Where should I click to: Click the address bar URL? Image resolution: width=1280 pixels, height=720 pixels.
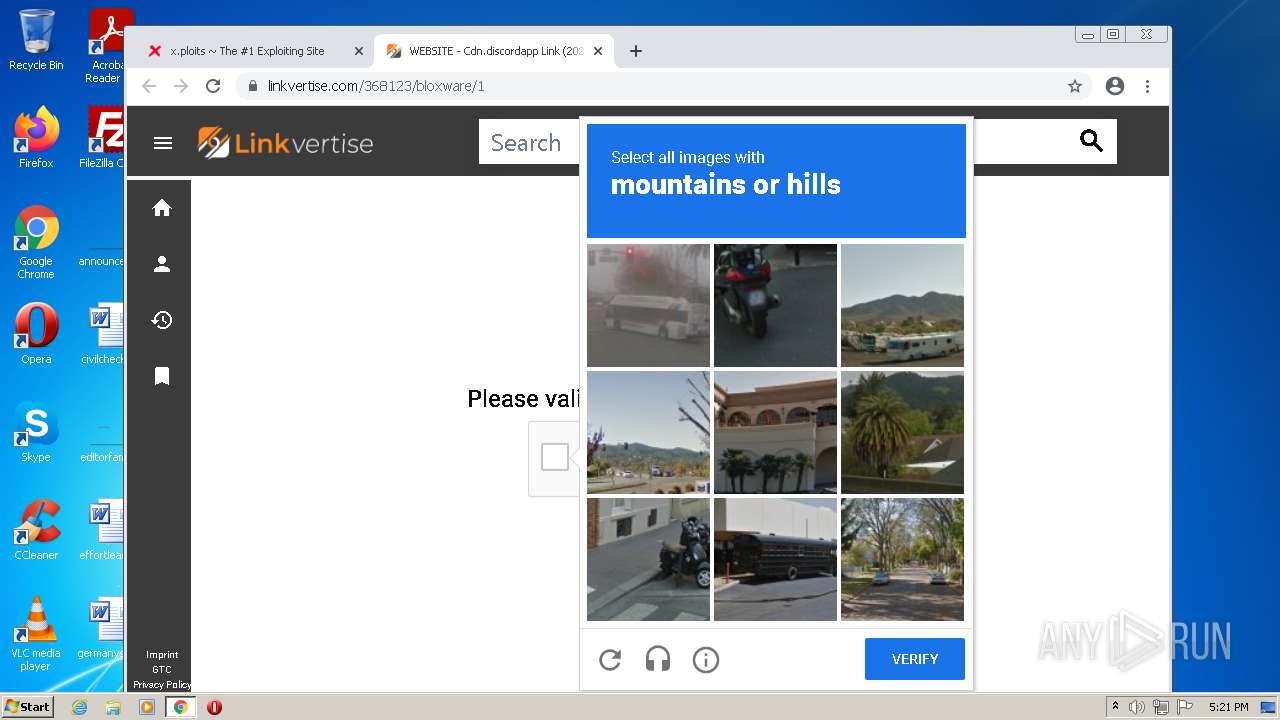(x=376, y=86)
